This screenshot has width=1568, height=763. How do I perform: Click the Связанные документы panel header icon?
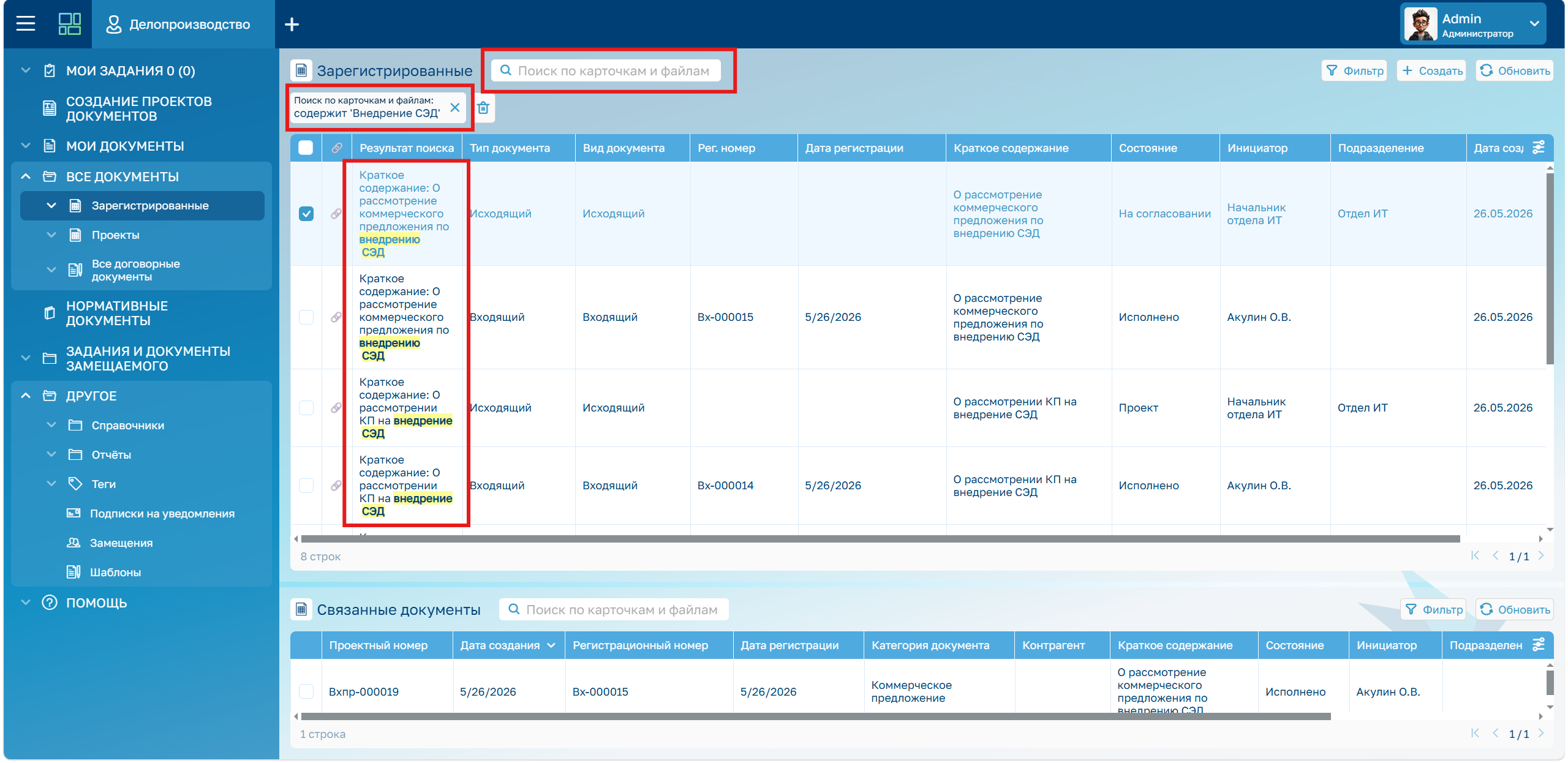(x=301, y=609)
